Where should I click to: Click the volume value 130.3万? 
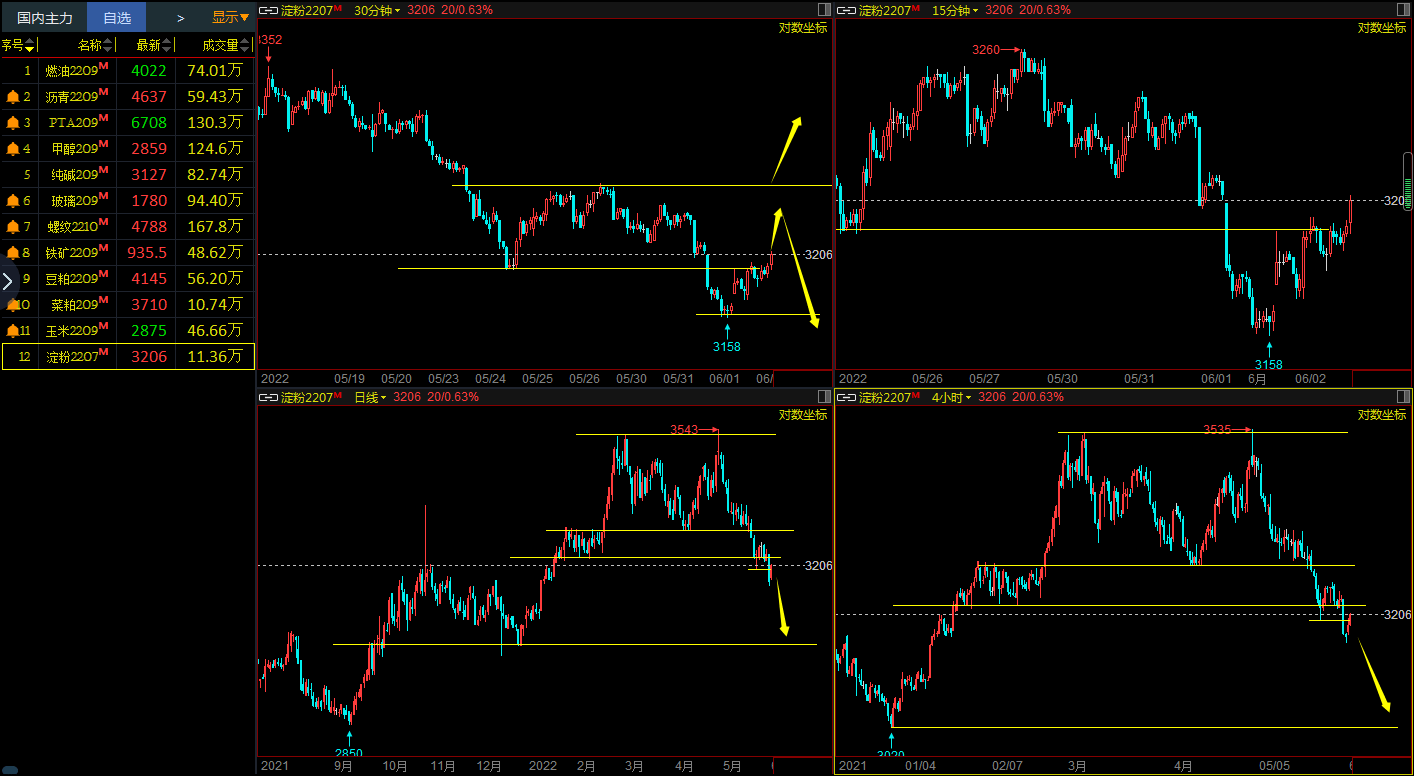pos(215,123)
